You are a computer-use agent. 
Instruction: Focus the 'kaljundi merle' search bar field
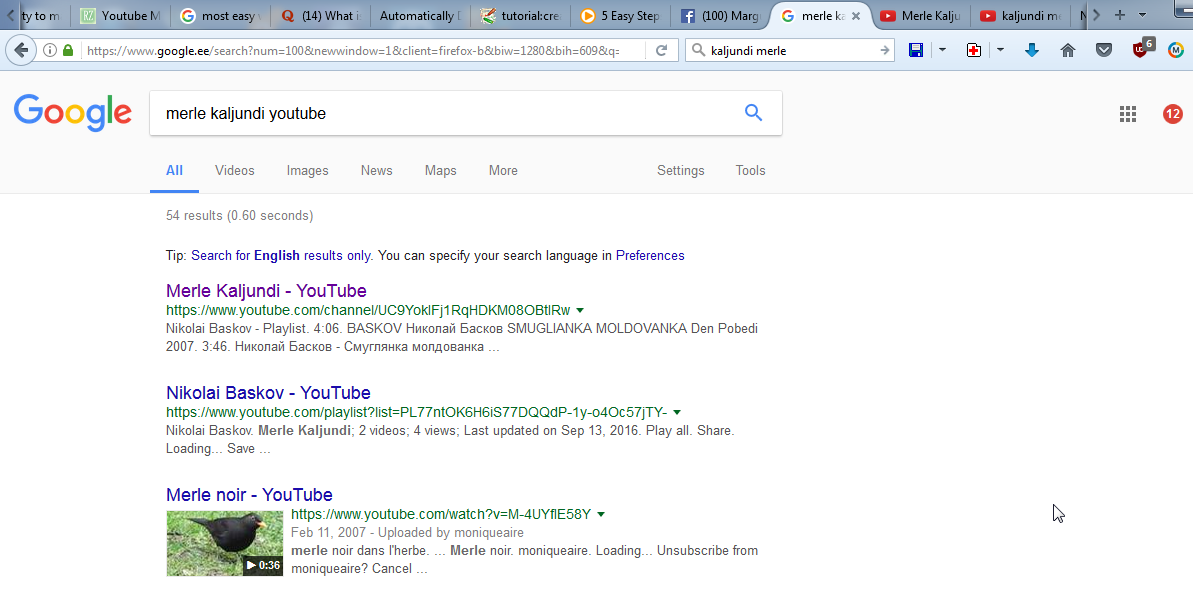[791, 50]
